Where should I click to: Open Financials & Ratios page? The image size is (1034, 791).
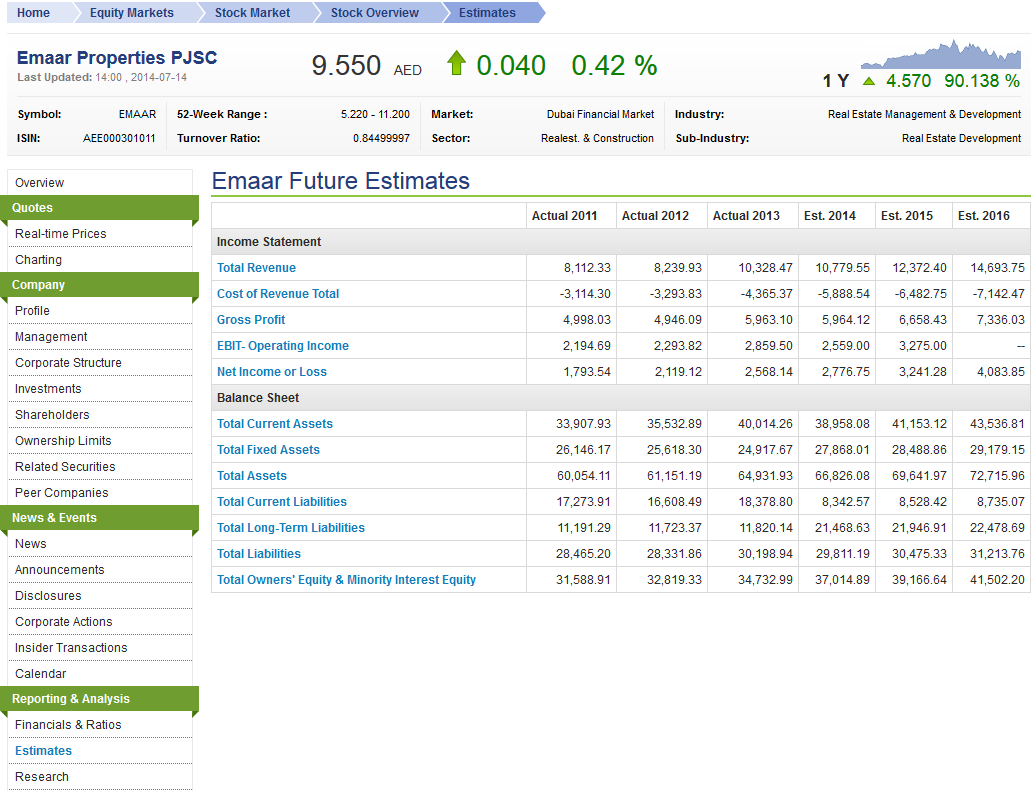(69, 724)
